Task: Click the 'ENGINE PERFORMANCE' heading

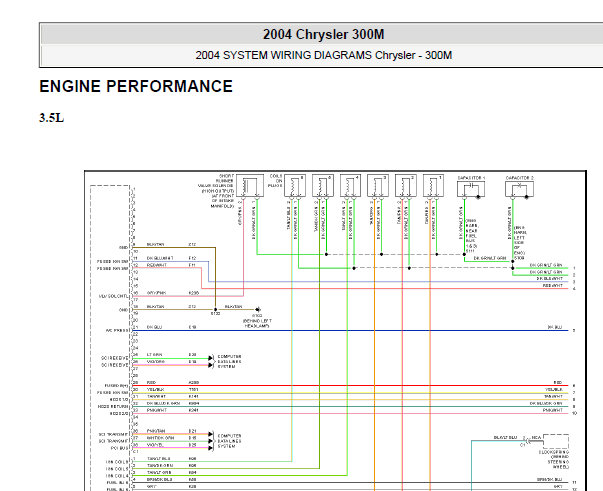Action: point(136,86)
